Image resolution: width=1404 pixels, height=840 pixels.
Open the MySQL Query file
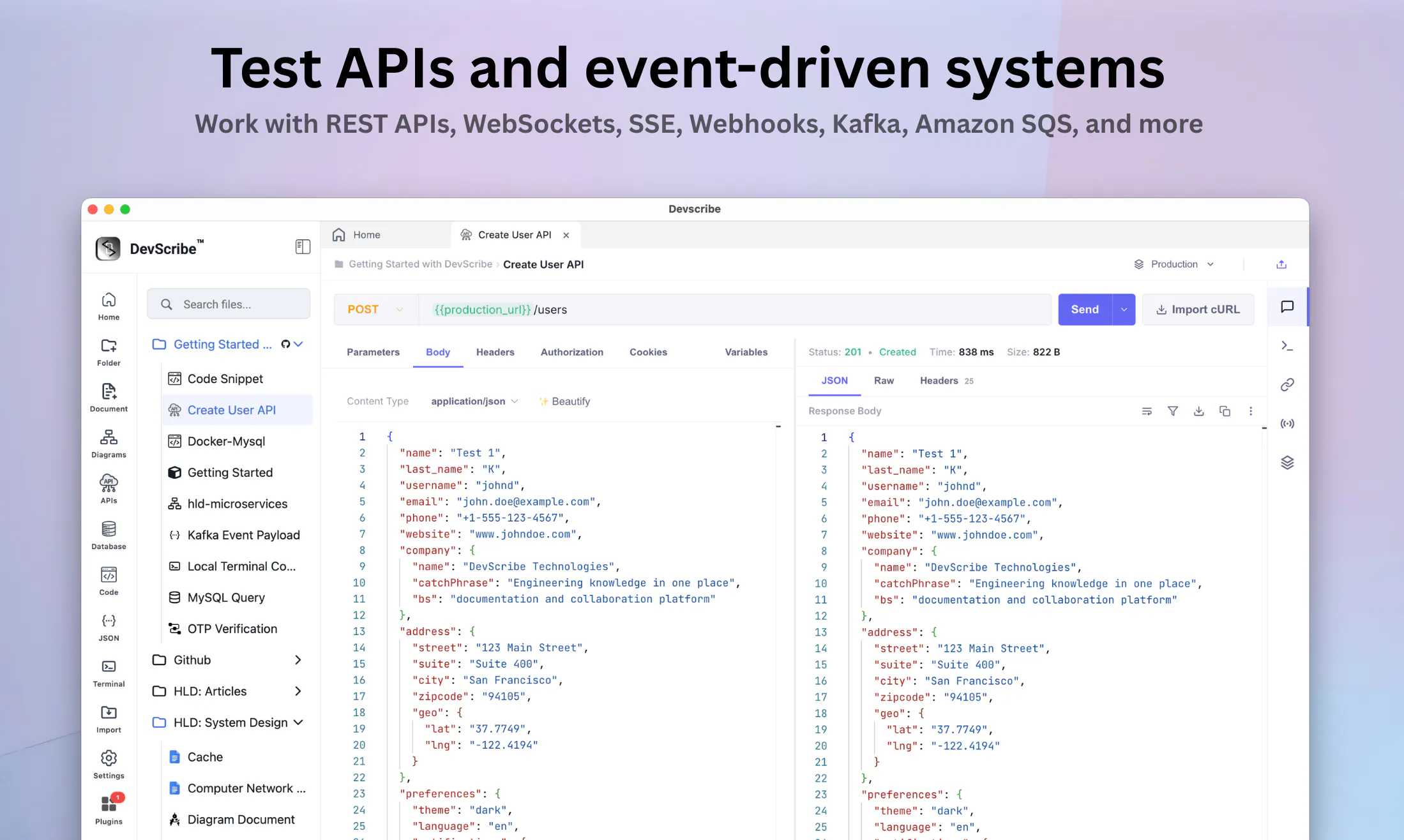pos(226,598)
